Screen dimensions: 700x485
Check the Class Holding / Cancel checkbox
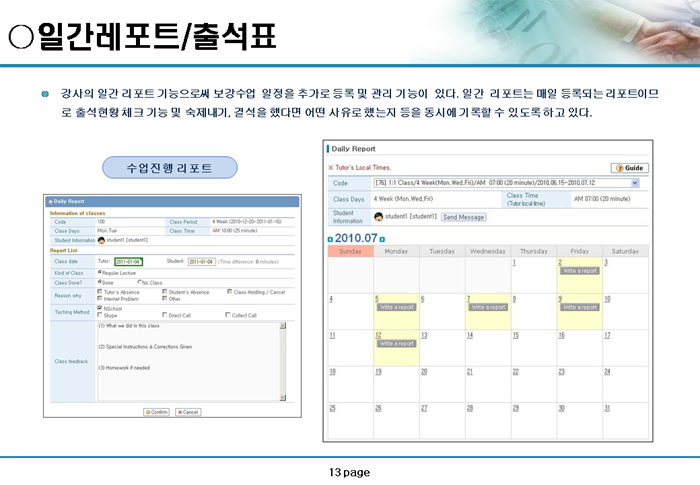(229, 292)
